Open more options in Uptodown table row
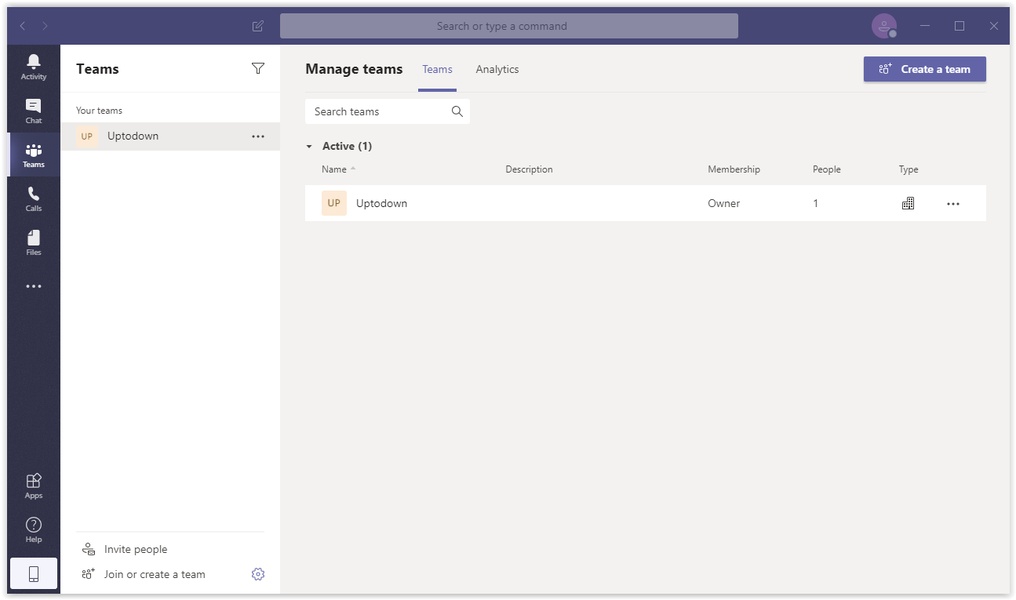1016x600 pixels. (x=952, y=204)
